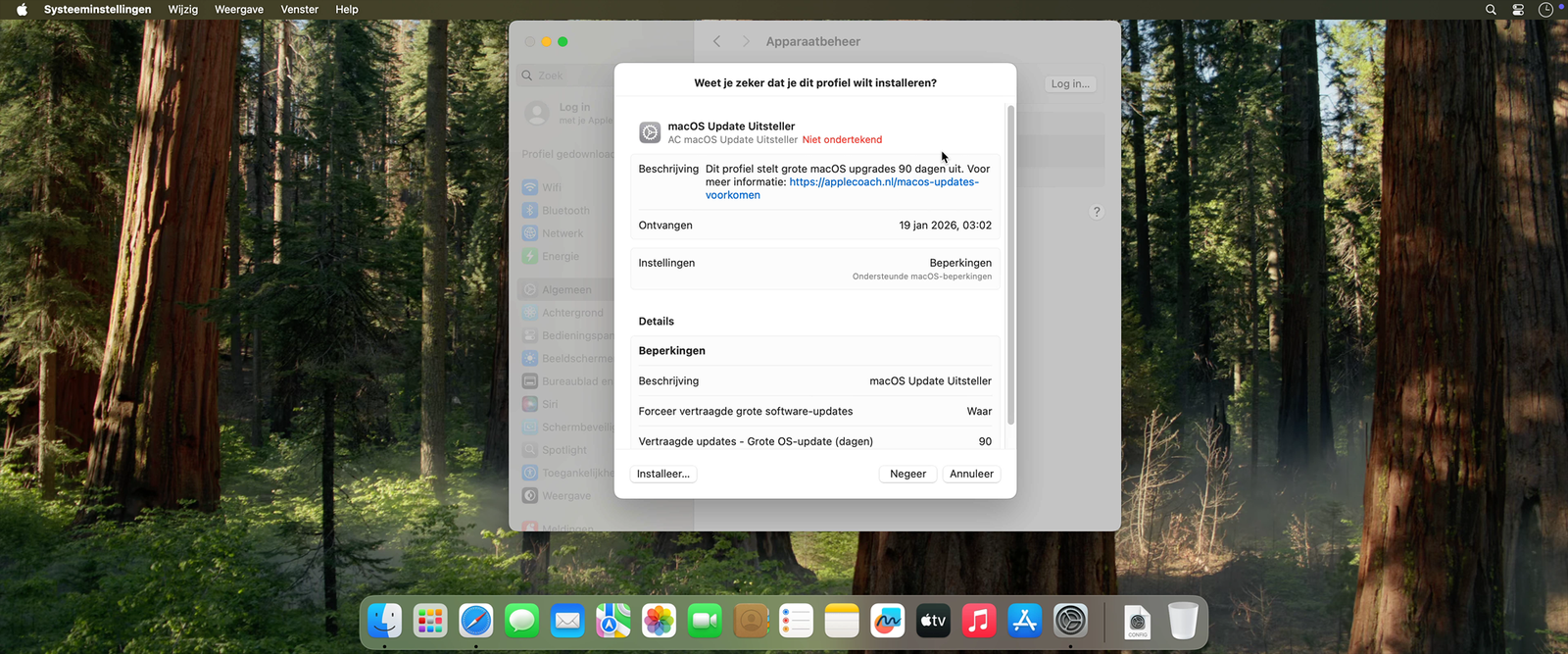
Task: Click the 'Niet ondertekend' red label
Action: coord(842,140)
